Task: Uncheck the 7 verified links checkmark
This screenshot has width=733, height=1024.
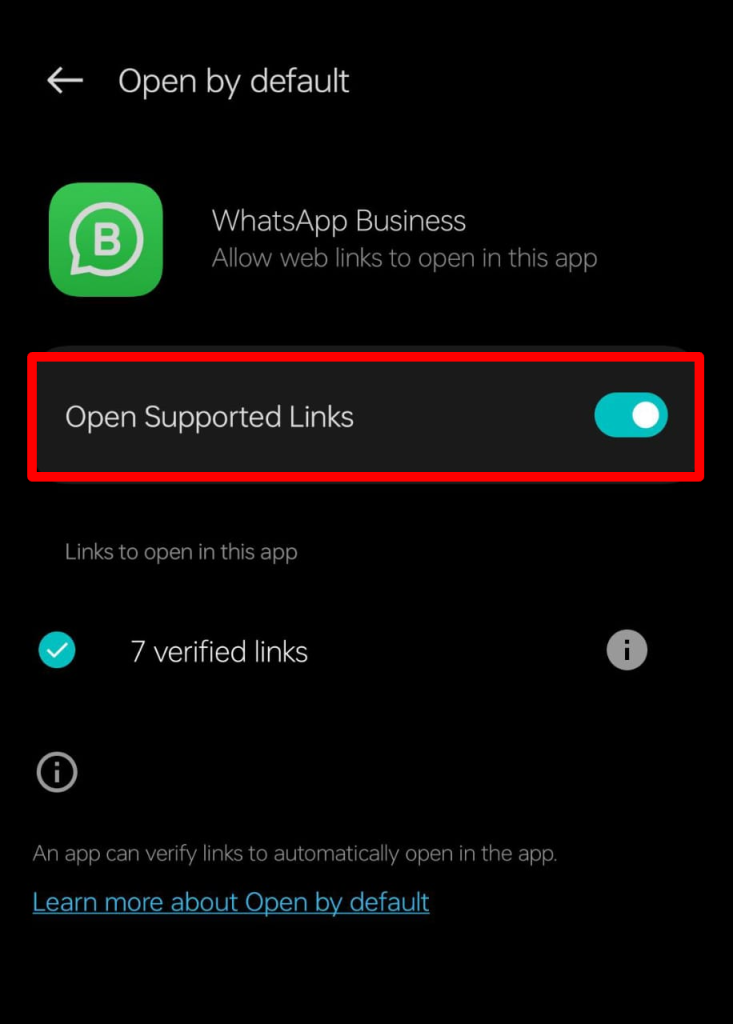Action: tap(57, 650)
